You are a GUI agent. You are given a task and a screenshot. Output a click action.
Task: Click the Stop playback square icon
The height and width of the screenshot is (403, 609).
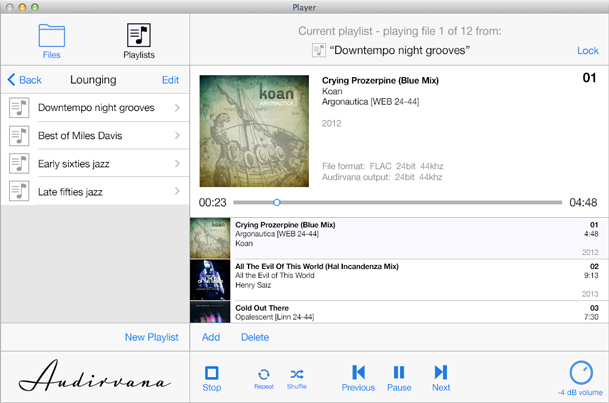212,373
